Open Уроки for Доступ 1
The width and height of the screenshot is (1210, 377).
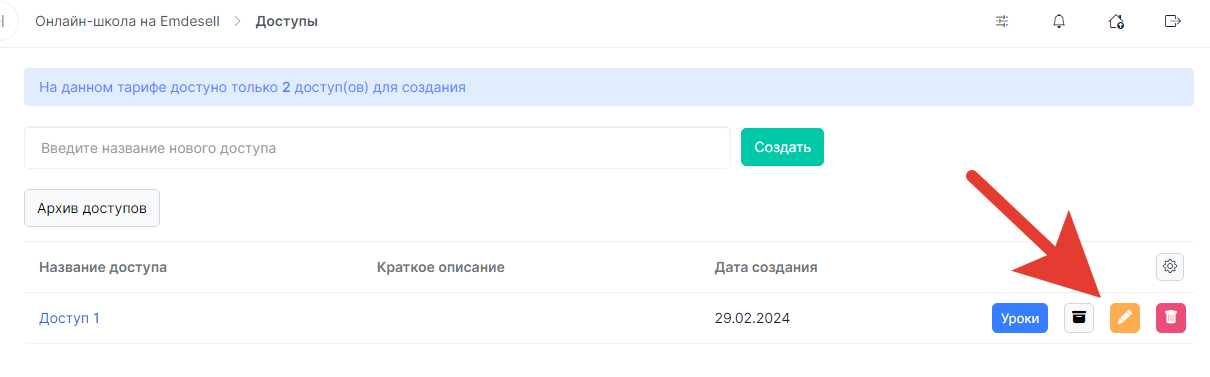tap(1020, 318)
